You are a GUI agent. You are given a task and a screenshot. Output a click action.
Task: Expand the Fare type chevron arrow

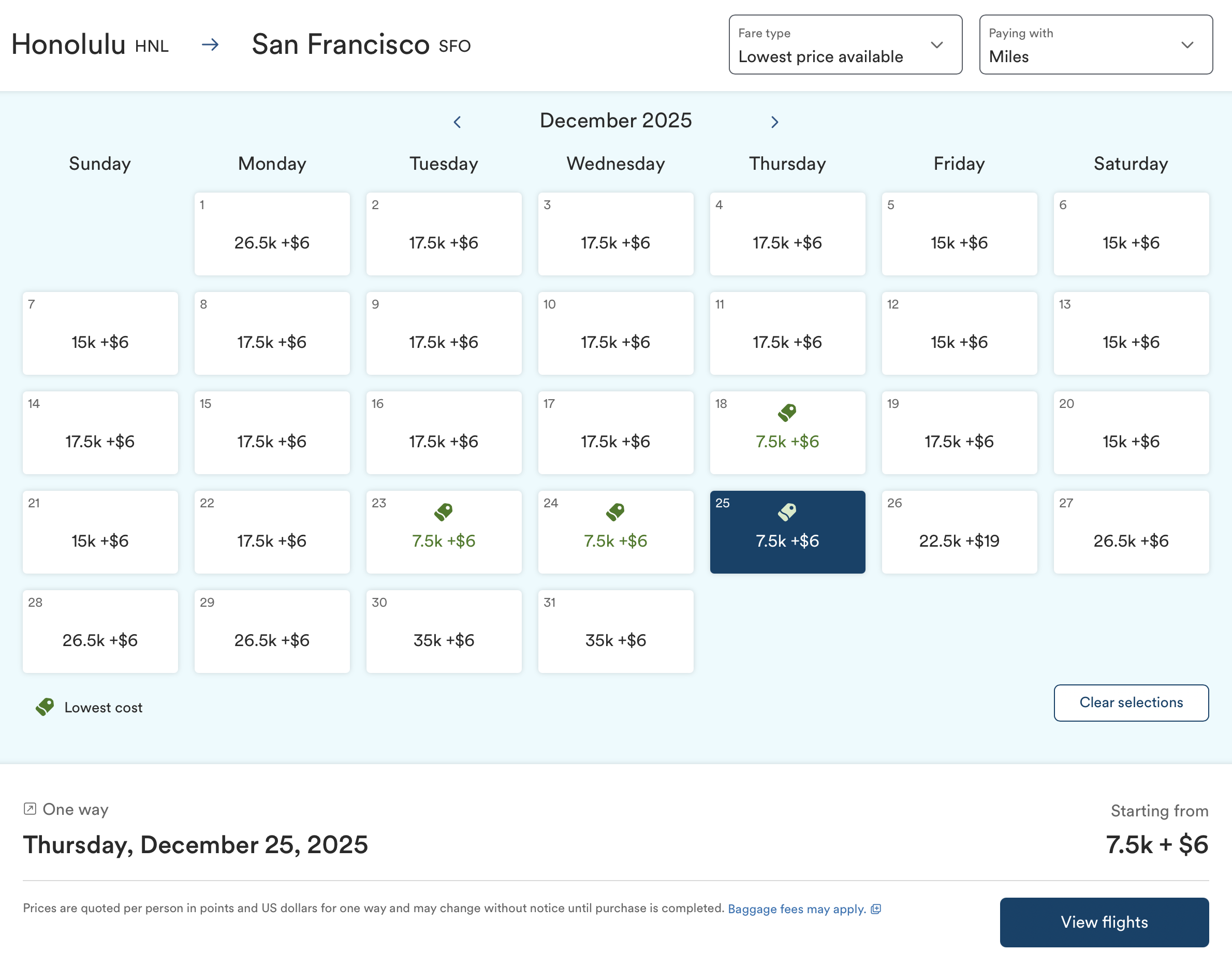coord(937,45)
